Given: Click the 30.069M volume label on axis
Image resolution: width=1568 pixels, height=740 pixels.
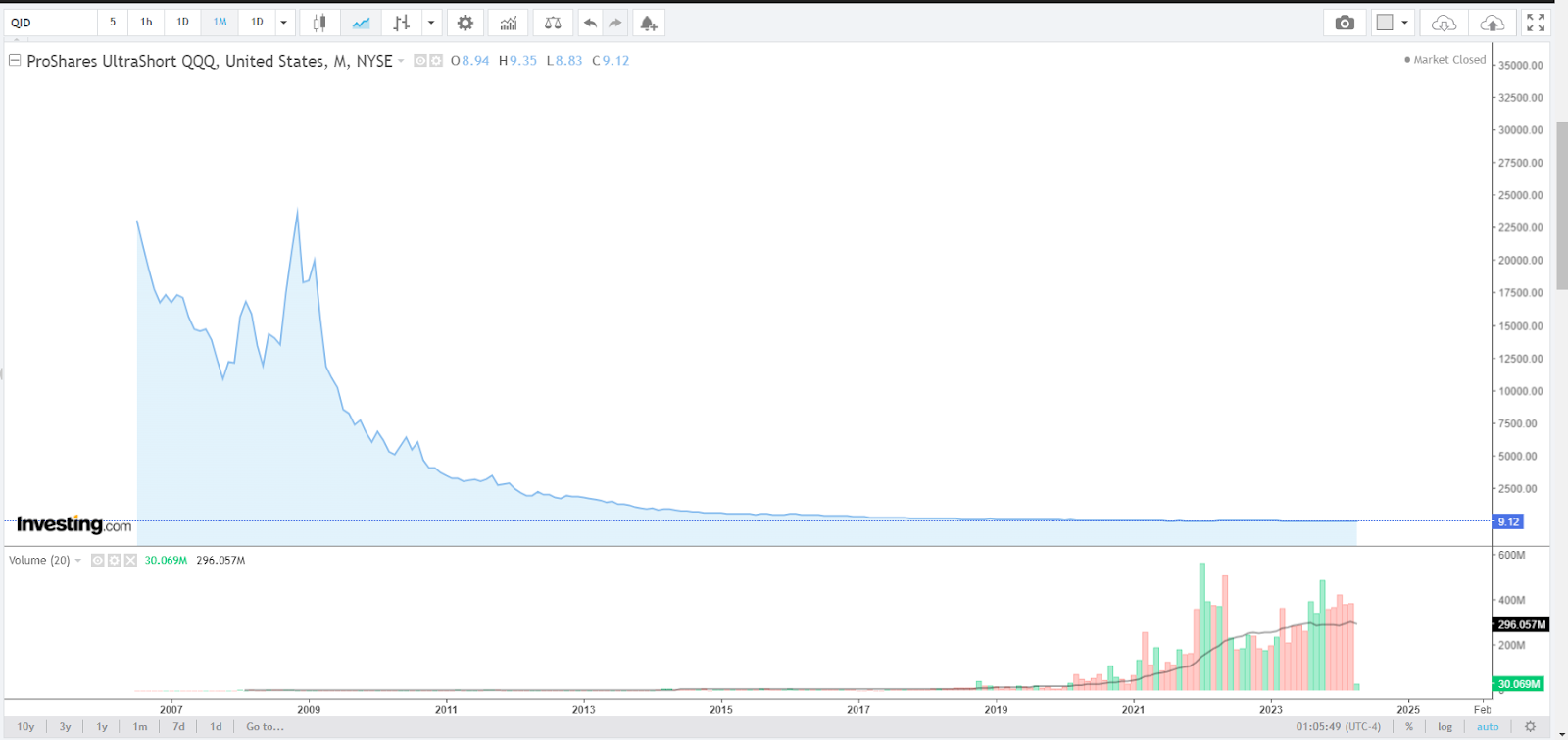Looking at the screenshot, I should pyautogui.click(x=1519, y=684).
